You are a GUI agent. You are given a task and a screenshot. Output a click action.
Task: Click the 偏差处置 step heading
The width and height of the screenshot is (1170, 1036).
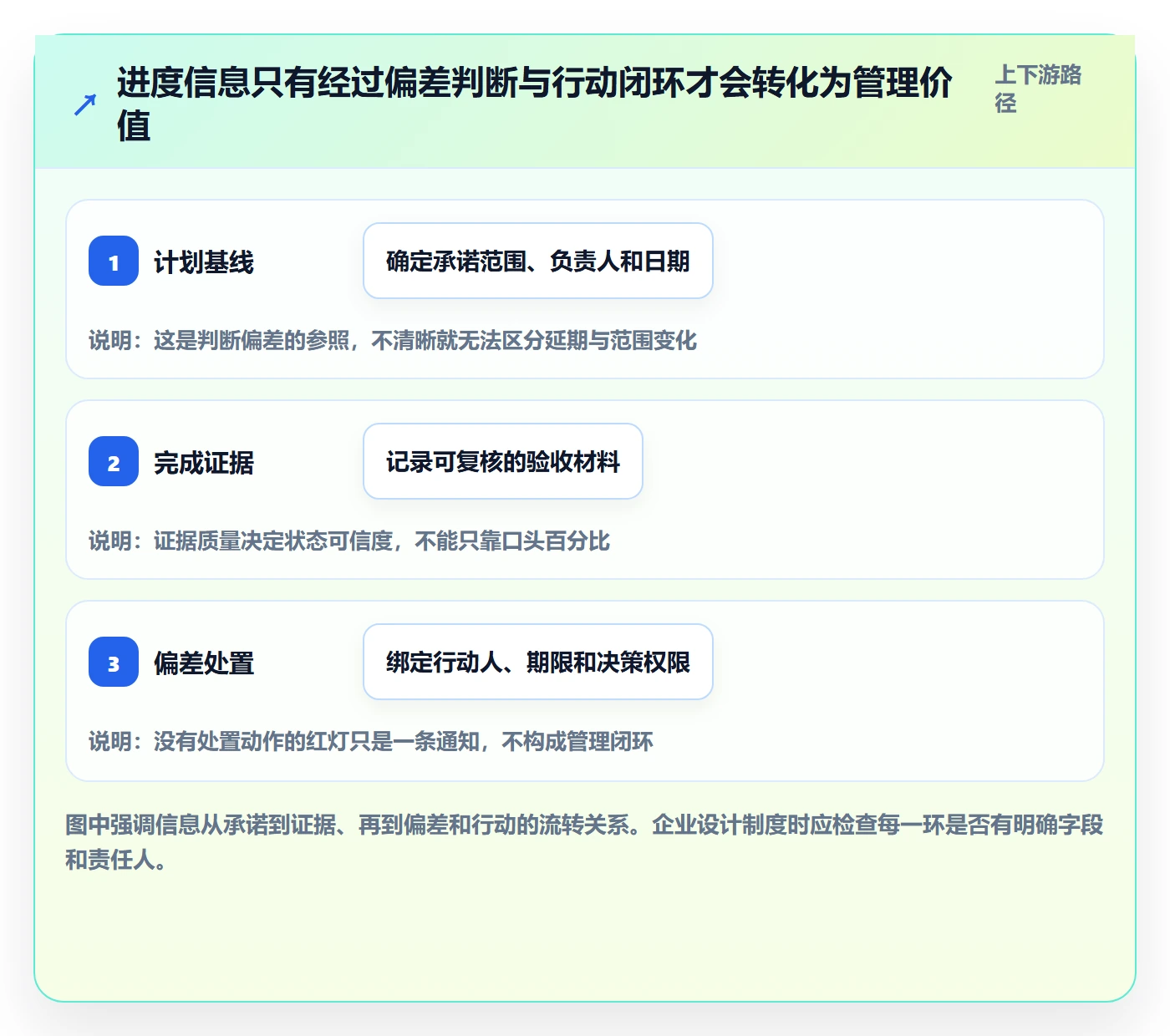click(204, 663)
